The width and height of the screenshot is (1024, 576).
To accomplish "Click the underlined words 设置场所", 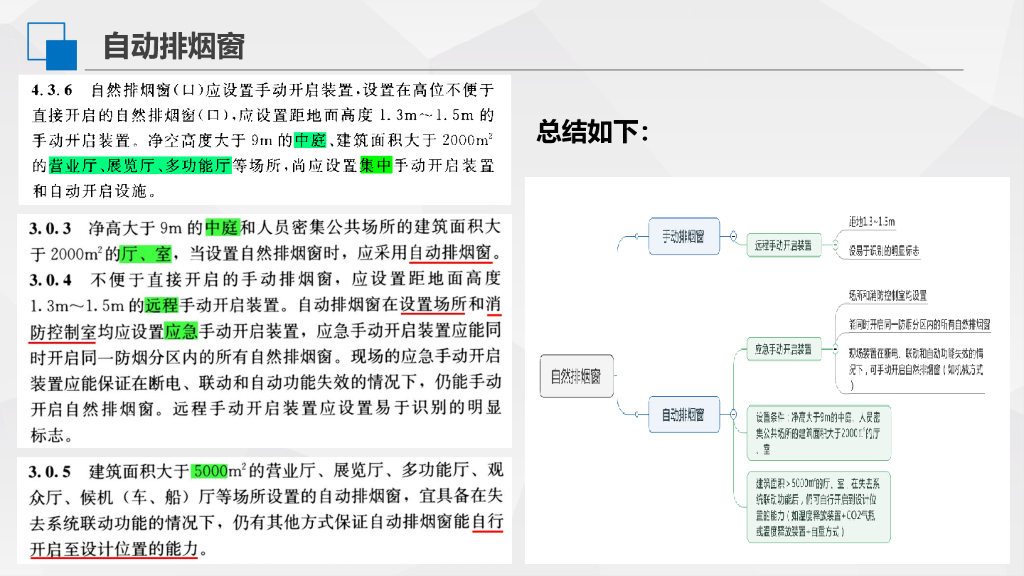I will (433, 305).
